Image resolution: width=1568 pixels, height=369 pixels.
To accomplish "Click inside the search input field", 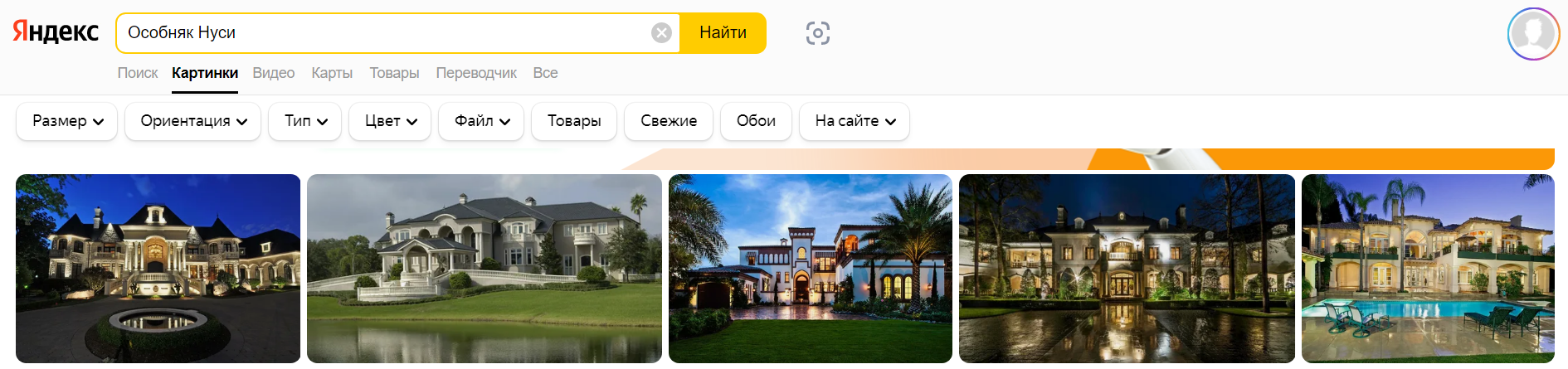I will coord(386,32).
